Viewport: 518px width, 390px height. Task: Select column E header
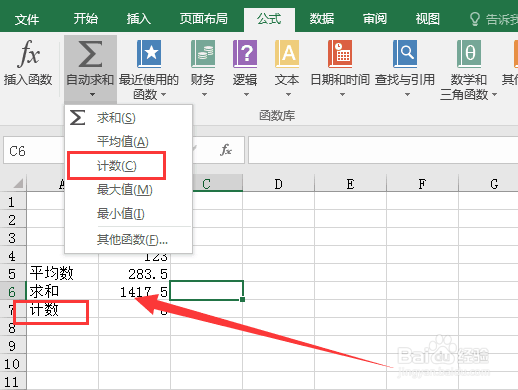click(350, 184)
